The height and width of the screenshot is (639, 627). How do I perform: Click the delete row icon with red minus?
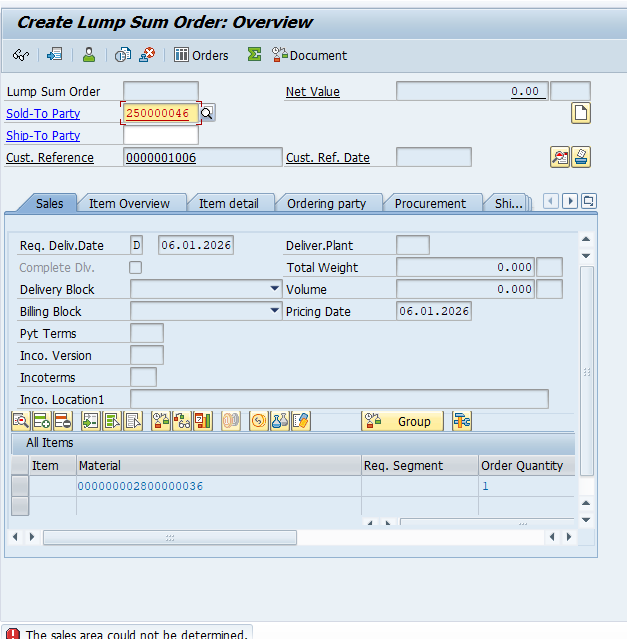click(x=62, y=421)
